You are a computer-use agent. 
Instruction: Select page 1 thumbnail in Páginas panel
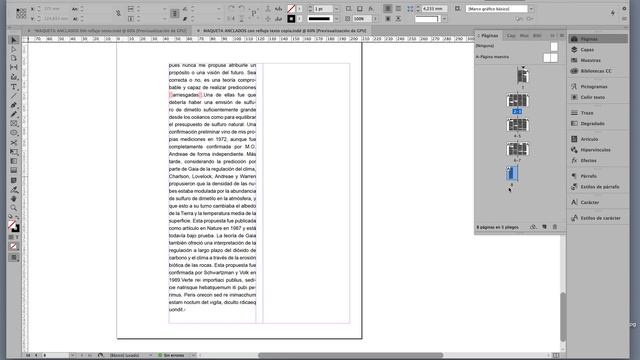pyautogui.click(x=523, y=76)
